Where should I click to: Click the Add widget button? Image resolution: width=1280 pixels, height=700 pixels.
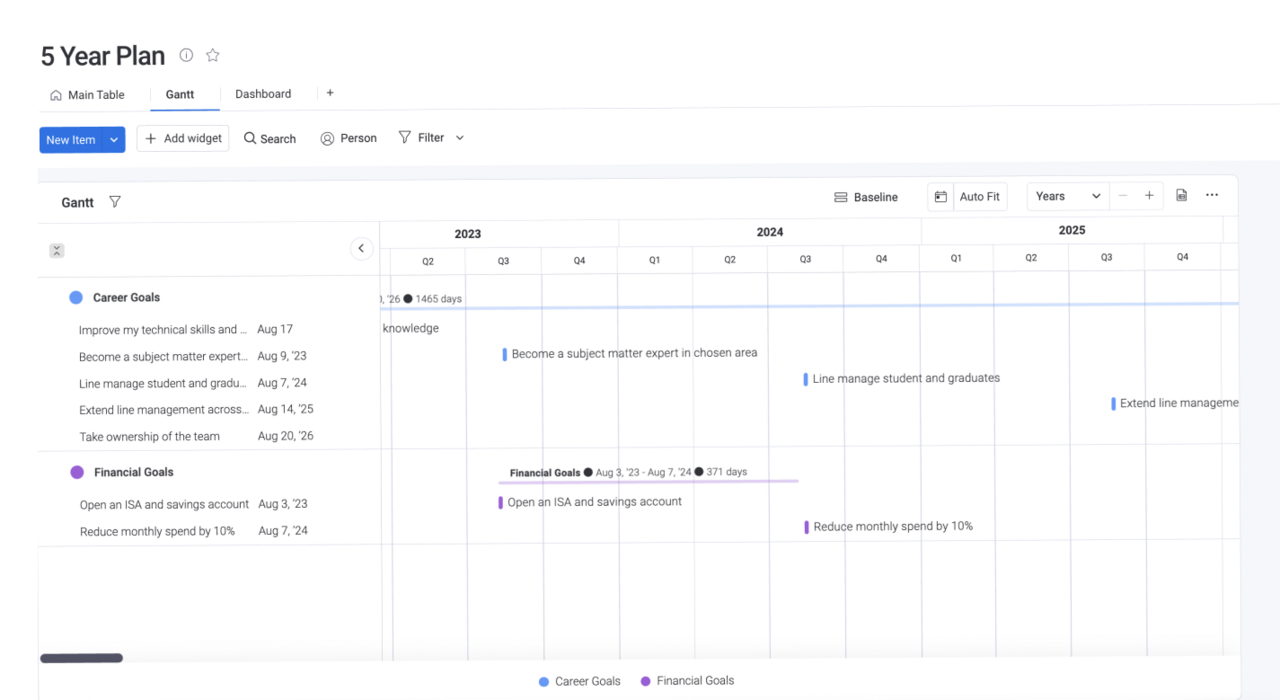click(183, 138)
